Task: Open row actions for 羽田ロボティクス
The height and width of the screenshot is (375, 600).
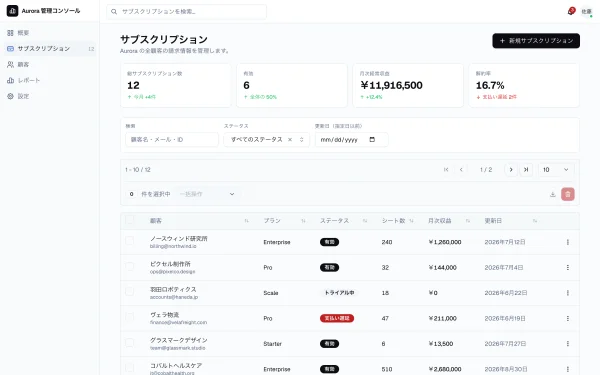Action: 568,293
